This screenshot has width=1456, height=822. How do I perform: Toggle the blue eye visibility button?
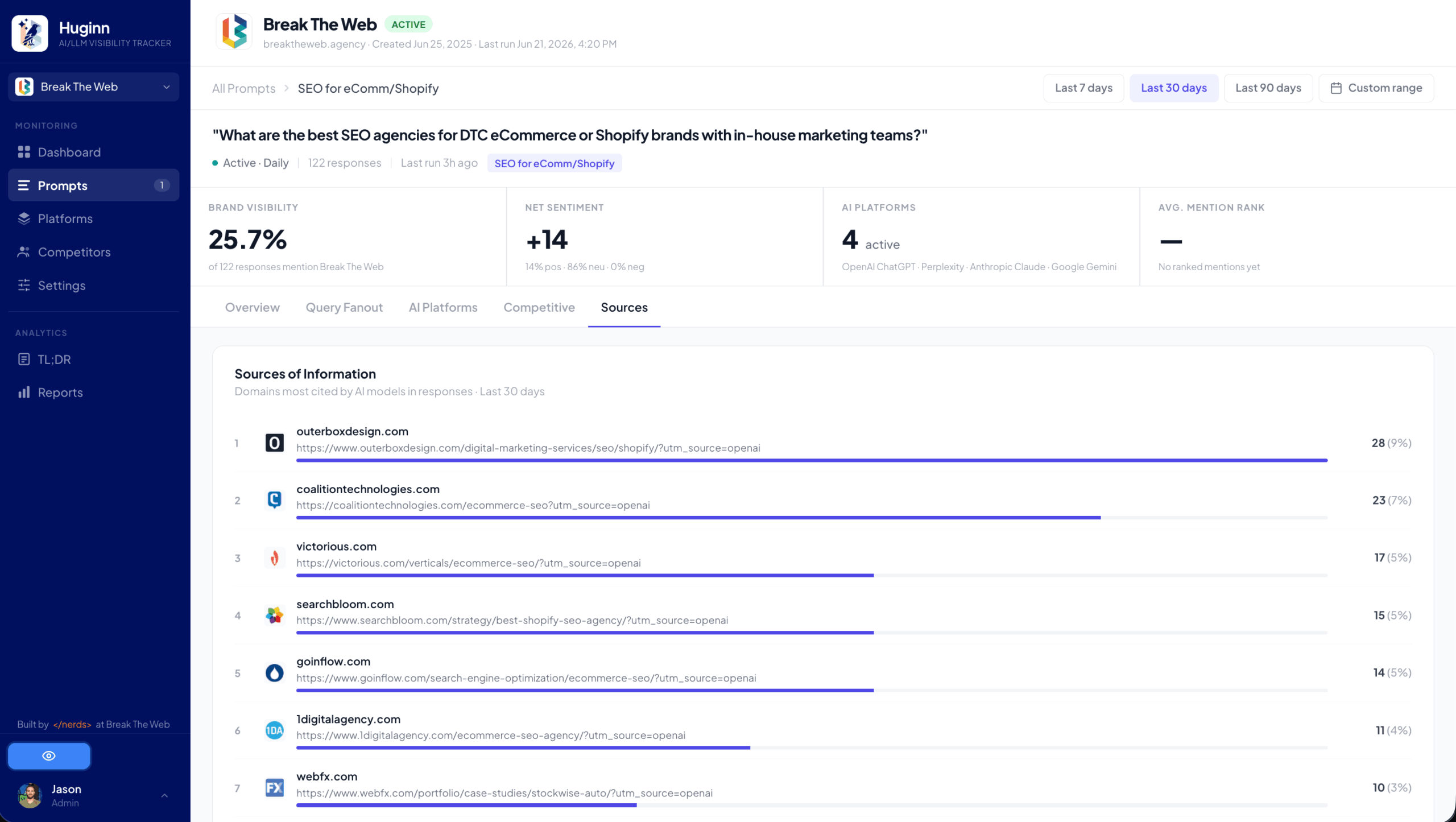(49, 756)
